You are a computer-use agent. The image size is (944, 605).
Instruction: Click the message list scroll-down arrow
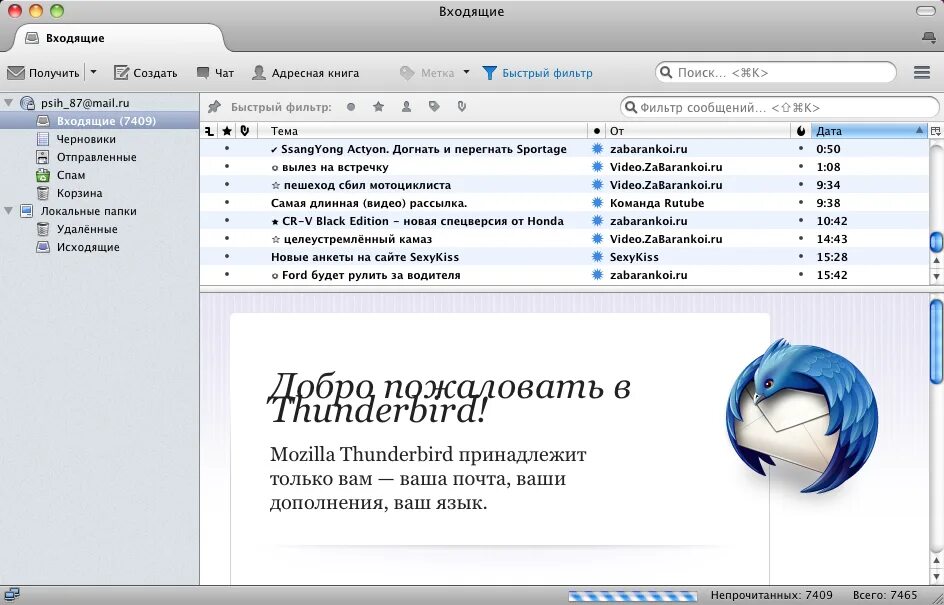936,277
